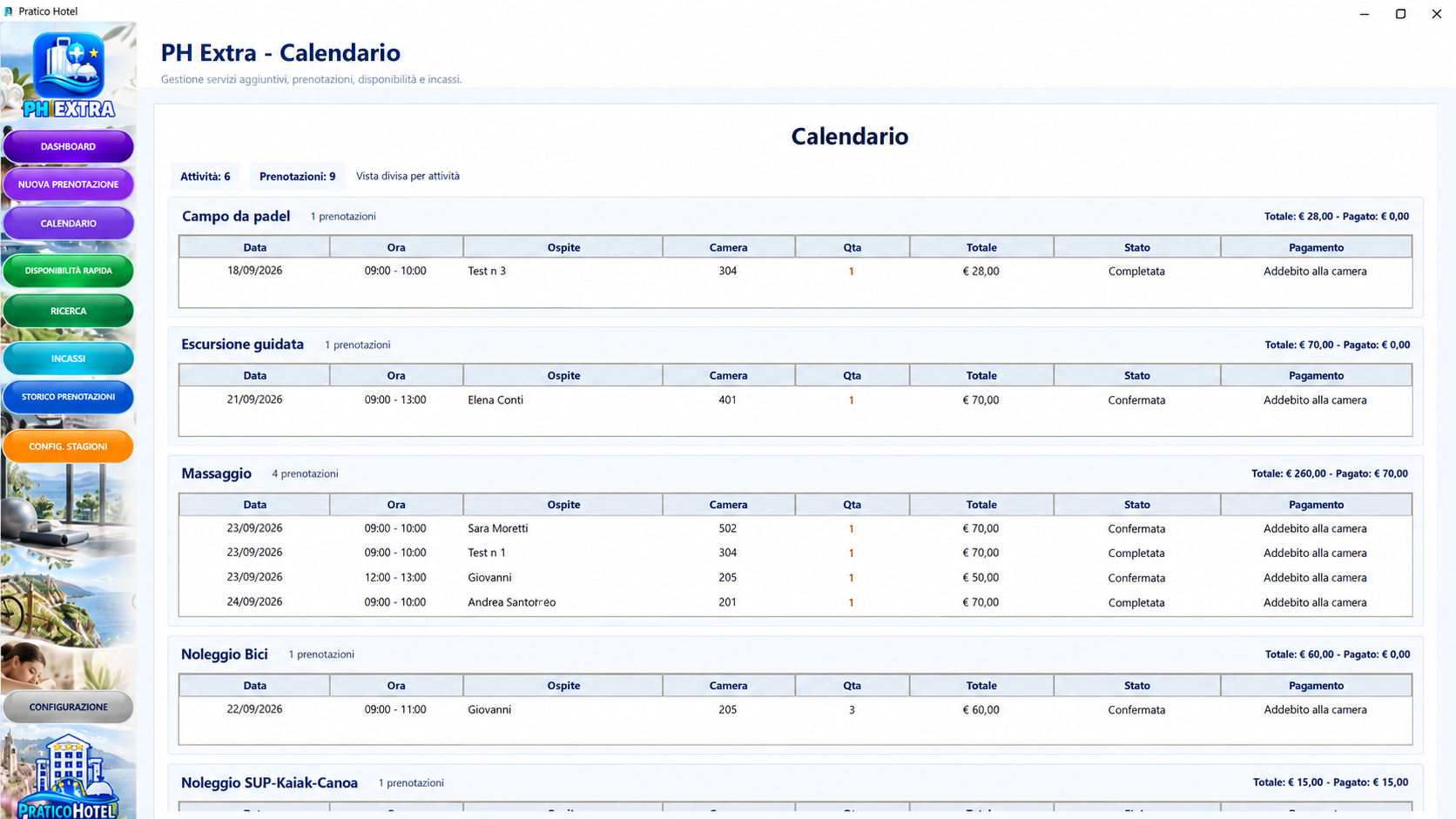The width and height of the screenshot is (1456, 819).
Task: Start a Nuova Prenotazione
Action: pyautogui.click(x=68, y=185)
